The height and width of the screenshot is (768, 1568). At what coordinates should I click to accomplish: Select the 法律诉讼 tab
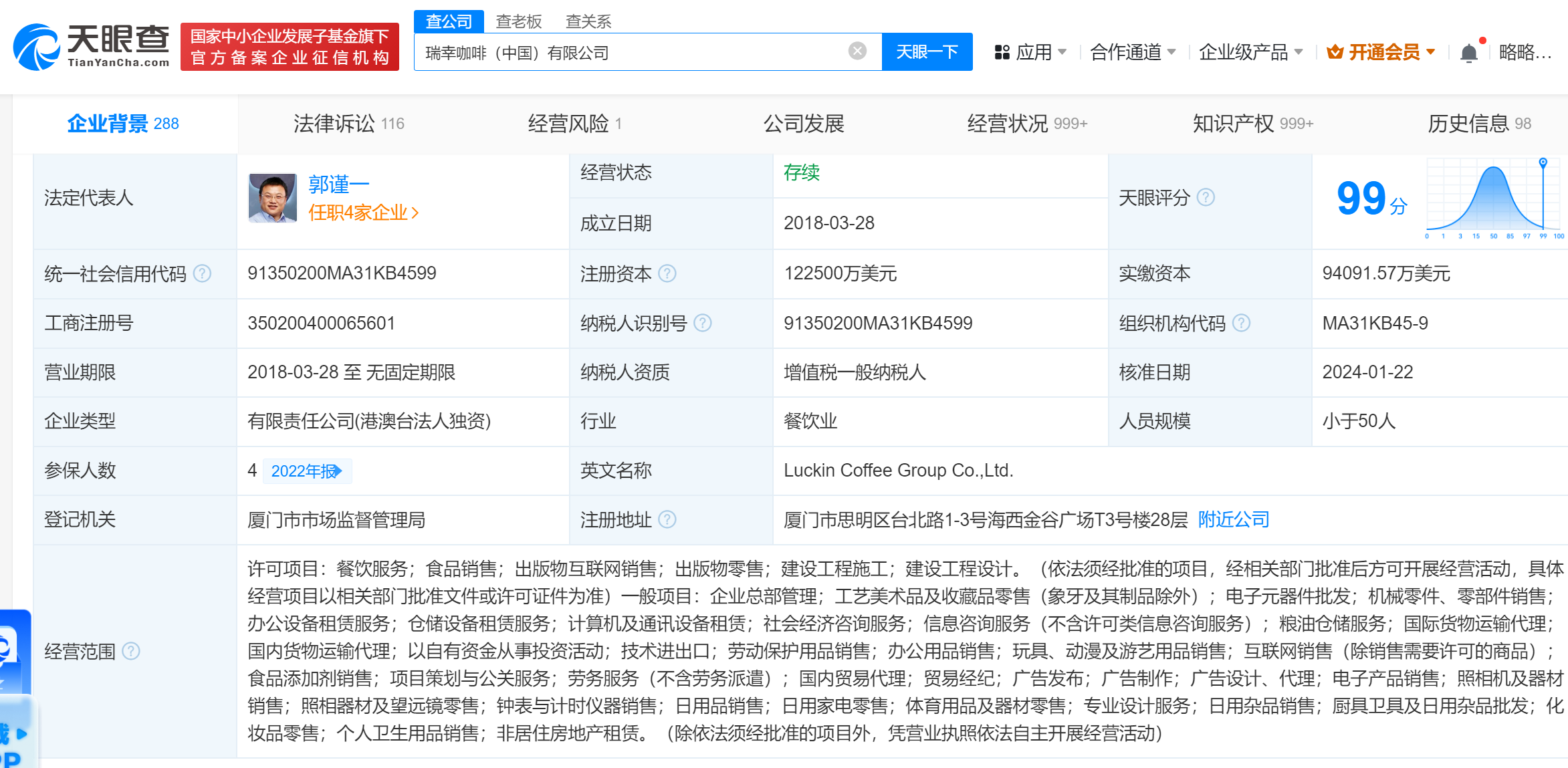[x=349, y=124]
